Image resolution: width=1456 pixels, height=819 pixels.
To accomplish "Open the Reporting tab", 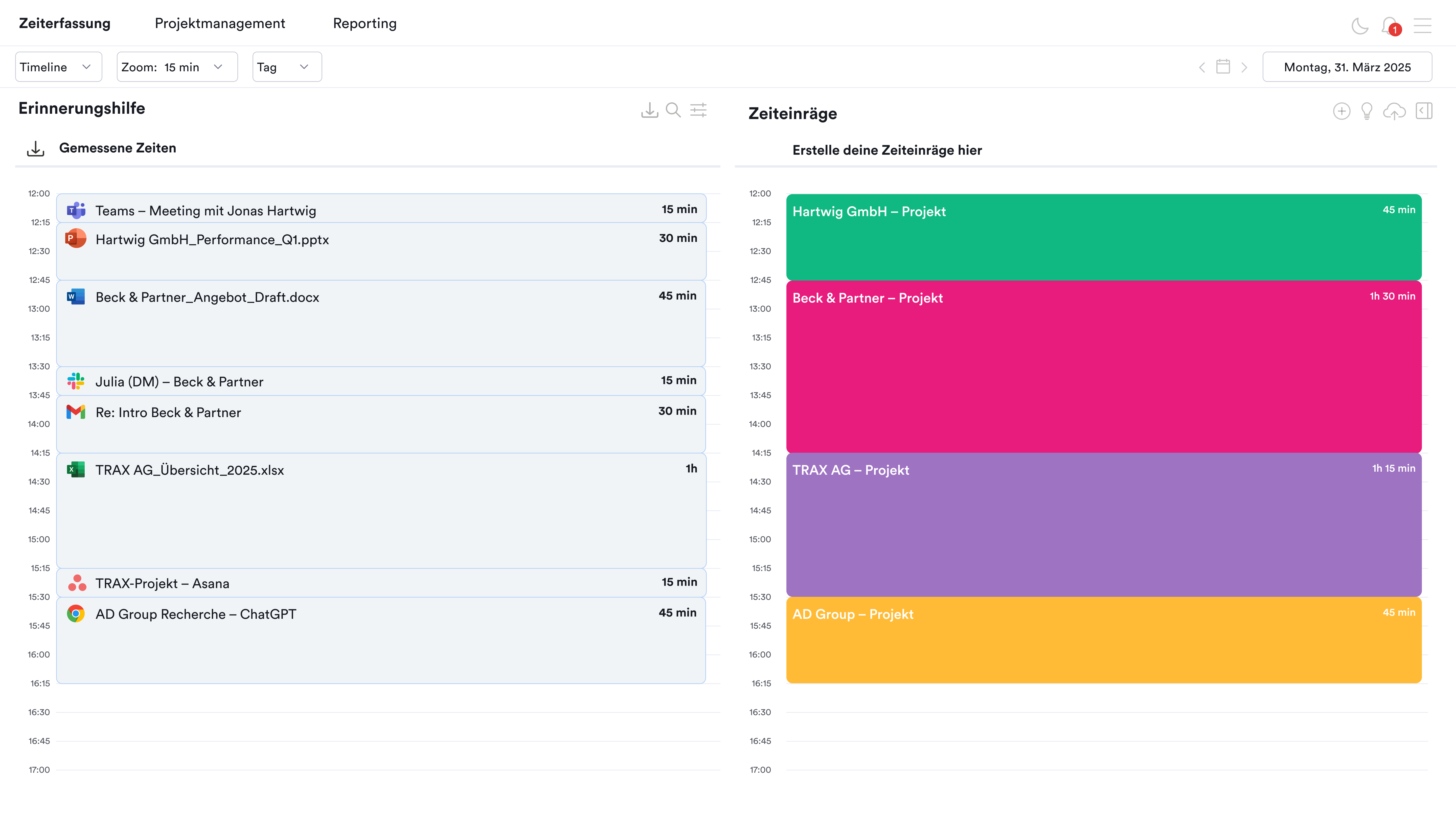I will click(365, 23).
